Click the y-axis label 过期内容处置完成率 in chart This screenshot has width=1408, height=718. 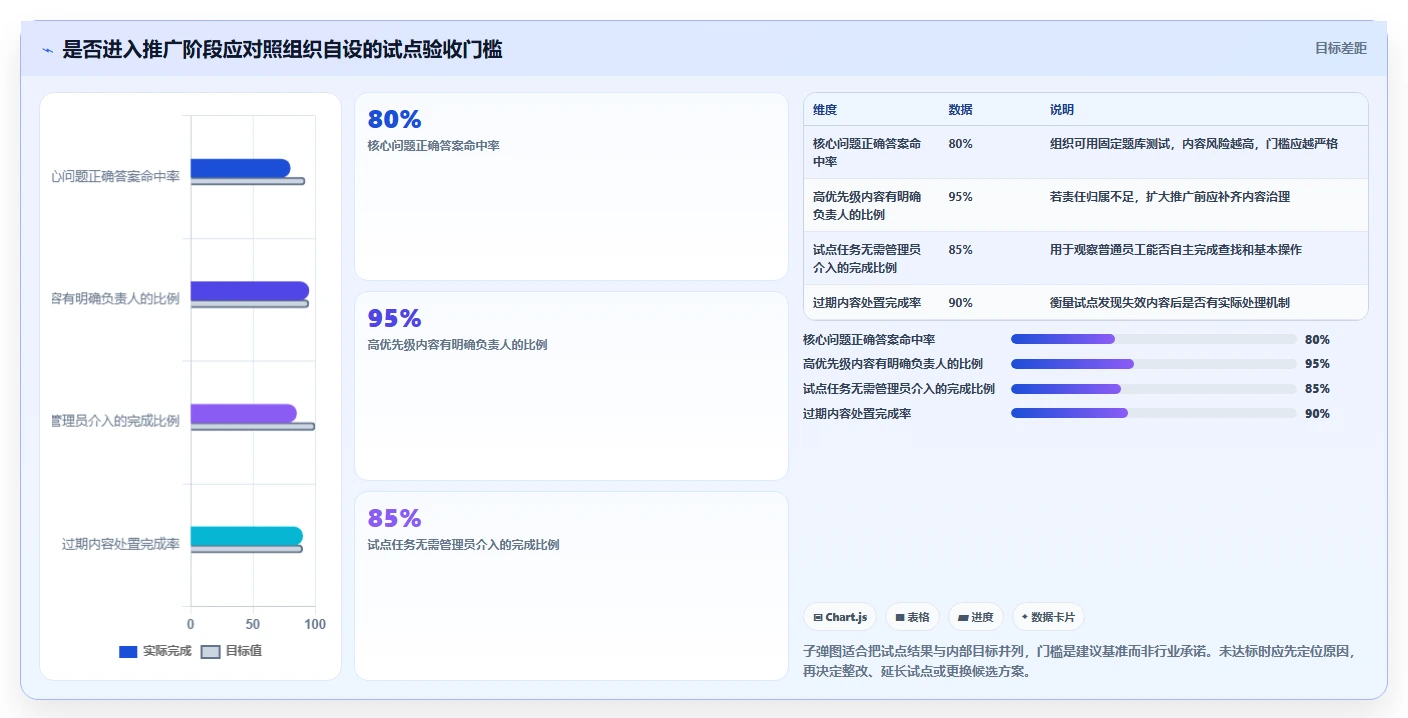121,544
